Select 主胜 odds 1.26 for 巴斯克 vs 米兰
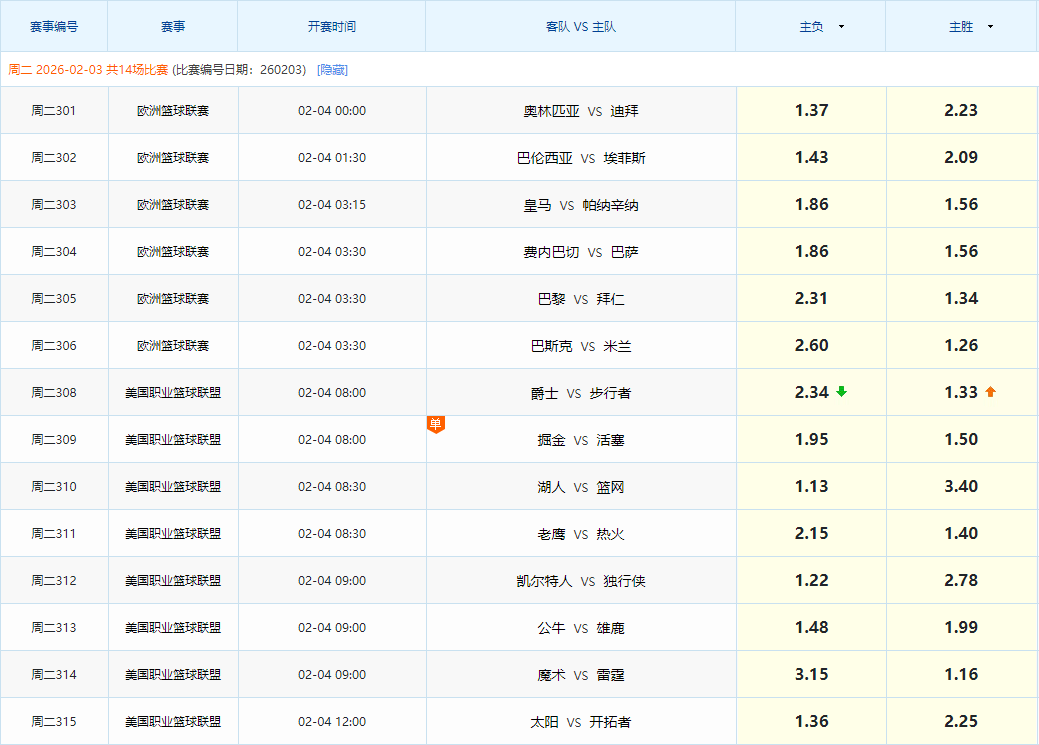 point(961,345)
